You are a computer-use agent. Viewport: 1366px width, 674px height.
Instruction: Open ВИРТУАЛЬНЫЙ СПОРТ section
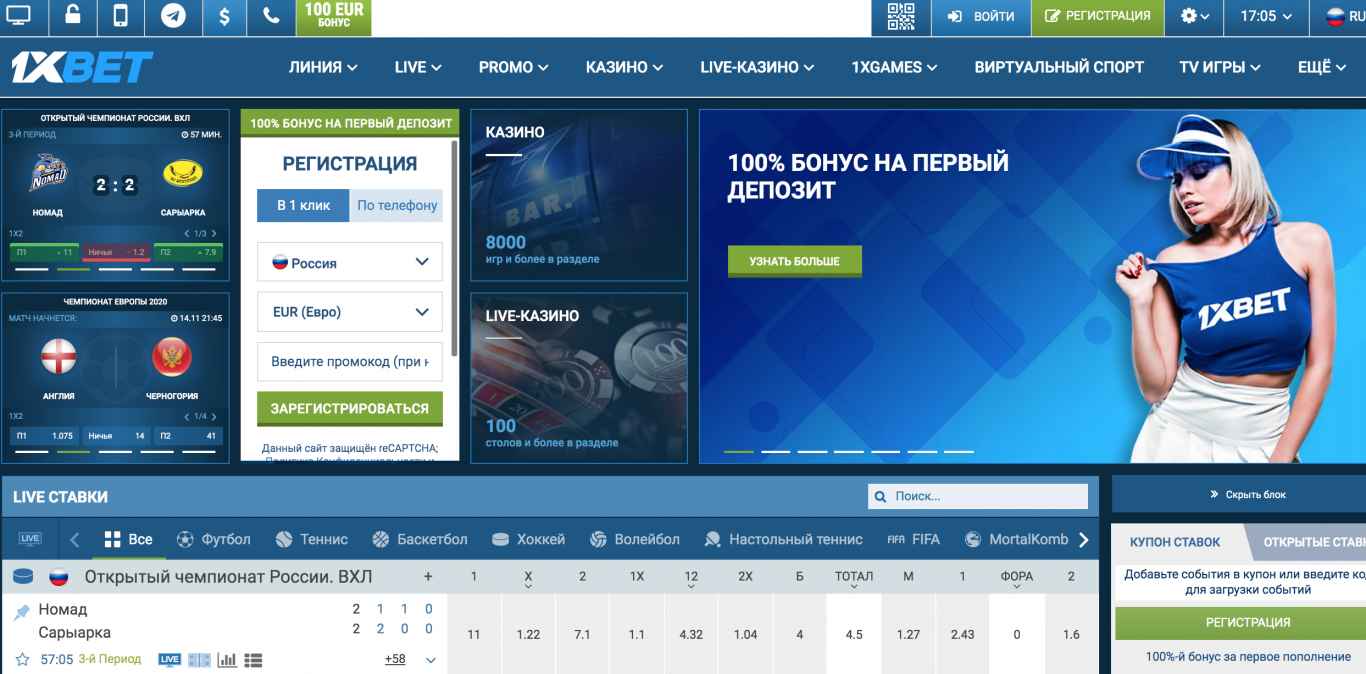click(1059, 67)
